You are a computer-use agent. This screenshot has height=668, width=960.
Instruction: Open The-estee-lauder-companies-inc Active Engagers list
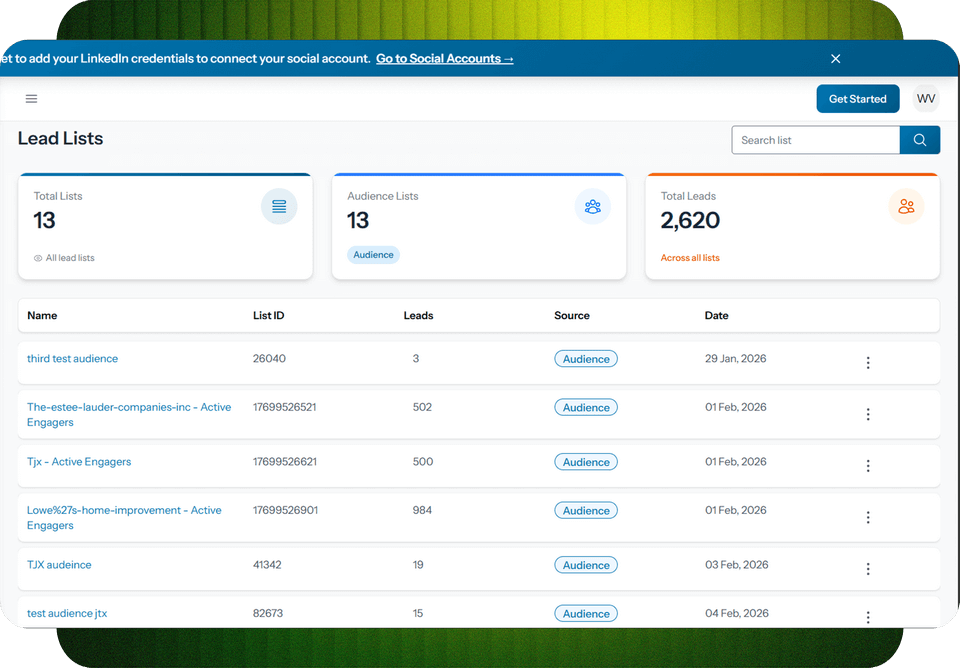click(x=129, y=415)
